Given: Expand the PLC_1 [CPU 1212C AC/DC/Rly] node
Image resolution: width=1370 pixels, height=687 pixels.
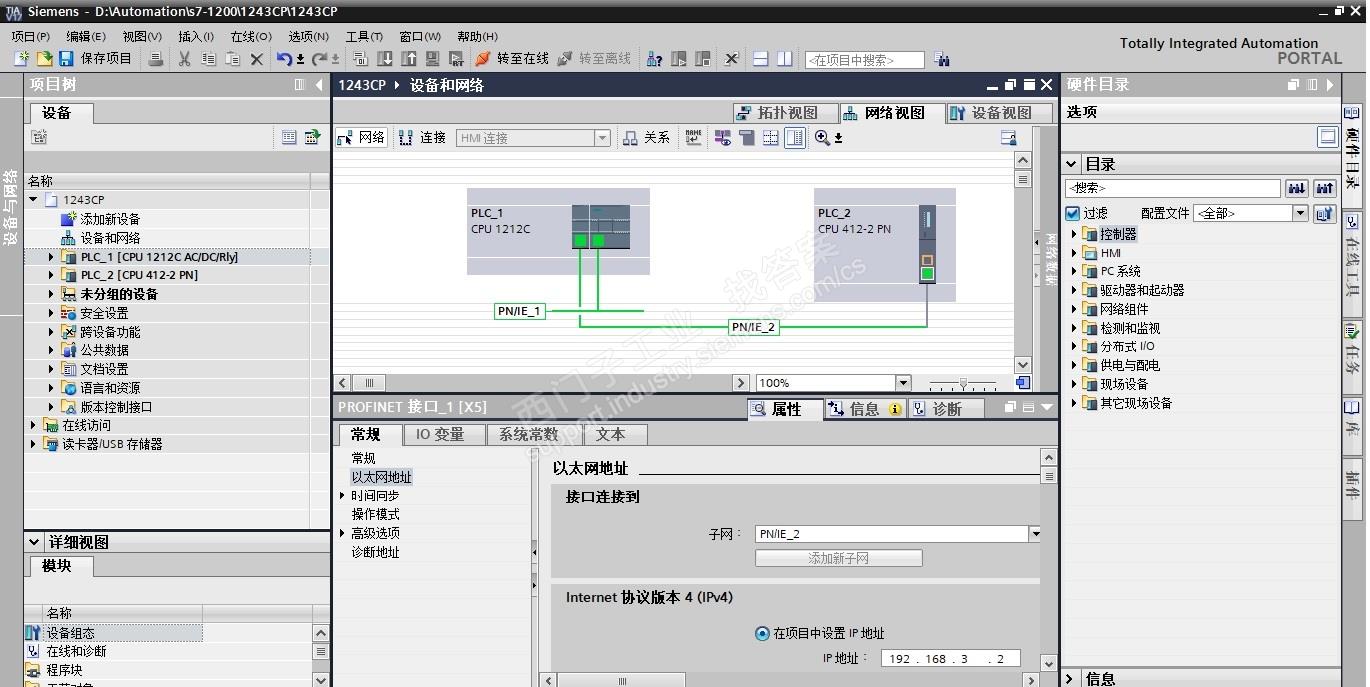Looking at the screenshot, I should click(x=52, y=257).
